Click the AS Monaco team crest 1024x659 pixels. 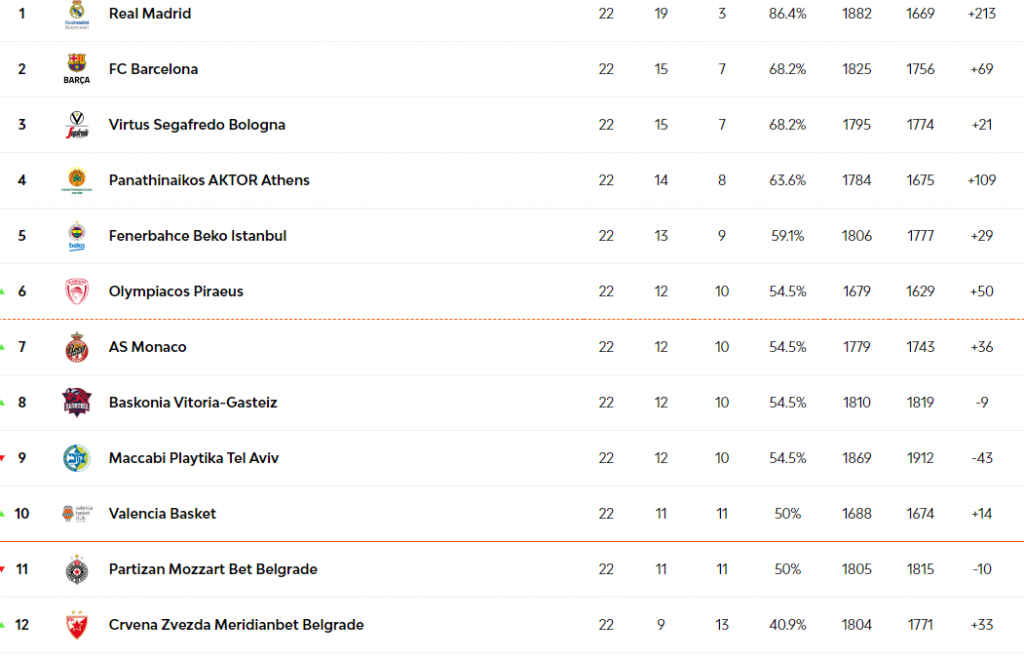(77, 347)
